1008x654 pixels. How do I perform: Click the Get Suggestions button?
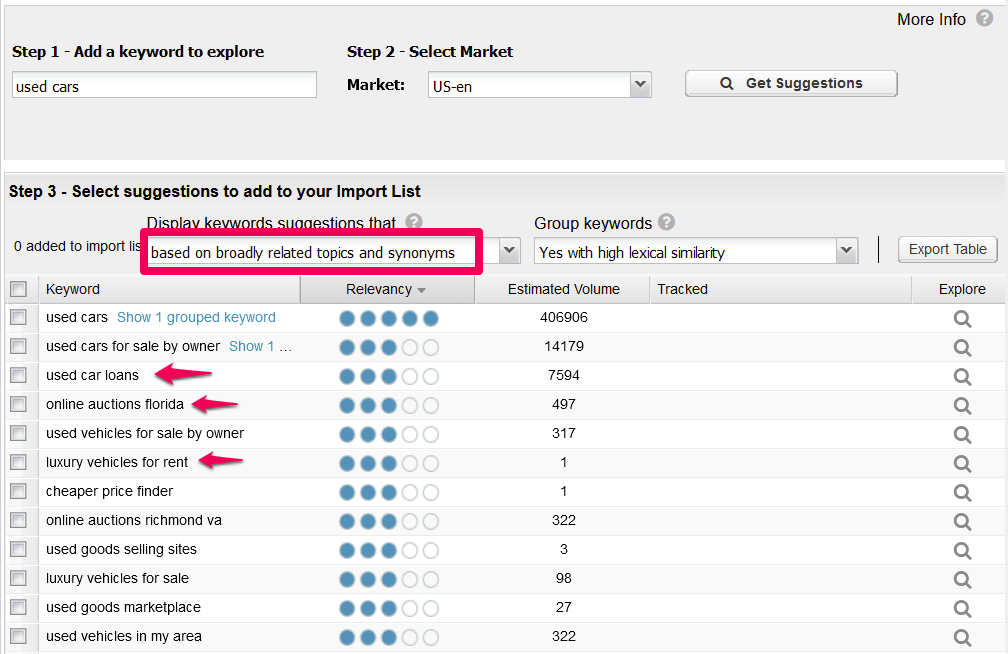(790, 83)
